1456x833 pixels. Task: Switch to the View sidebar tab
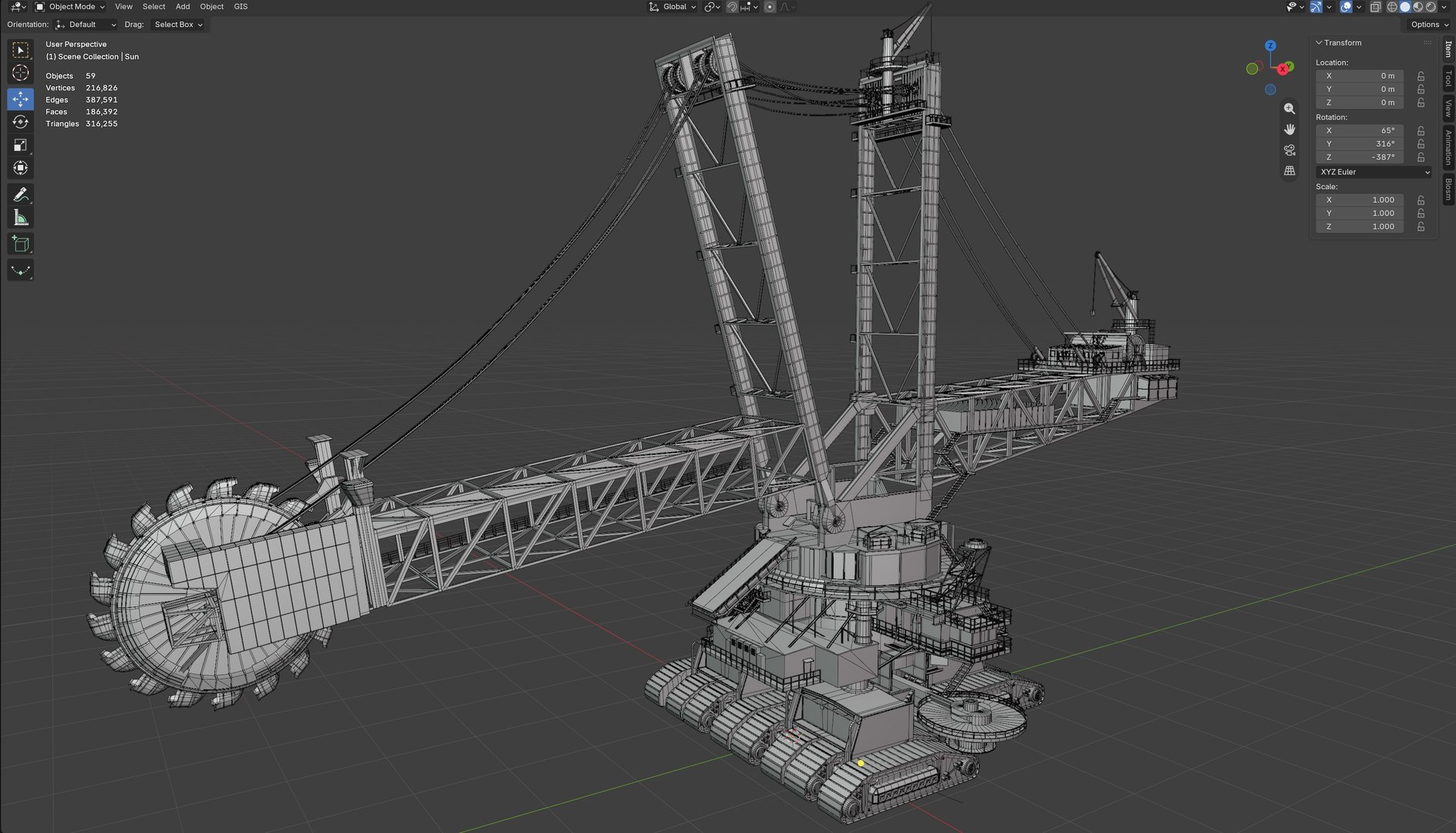(1448, 108)
